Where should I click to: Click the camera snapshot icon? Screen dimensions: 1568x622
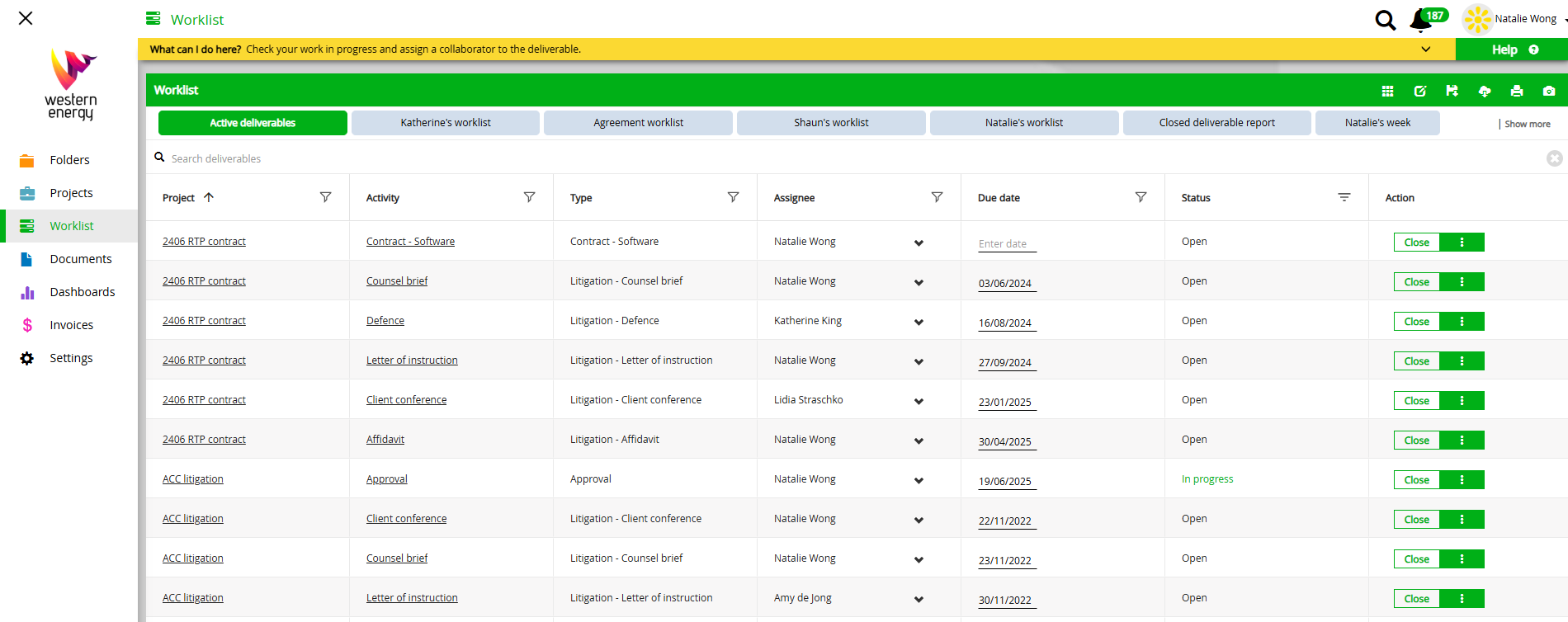click(1548, 91)
